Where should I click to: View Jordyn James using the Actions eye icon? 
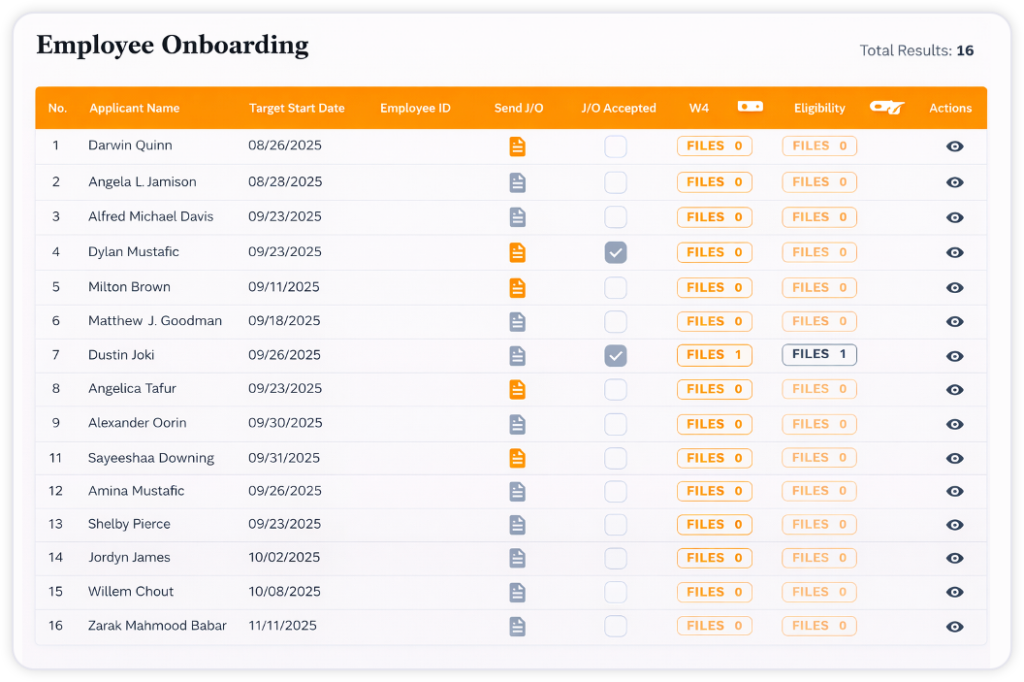click(x=954, y=557)
